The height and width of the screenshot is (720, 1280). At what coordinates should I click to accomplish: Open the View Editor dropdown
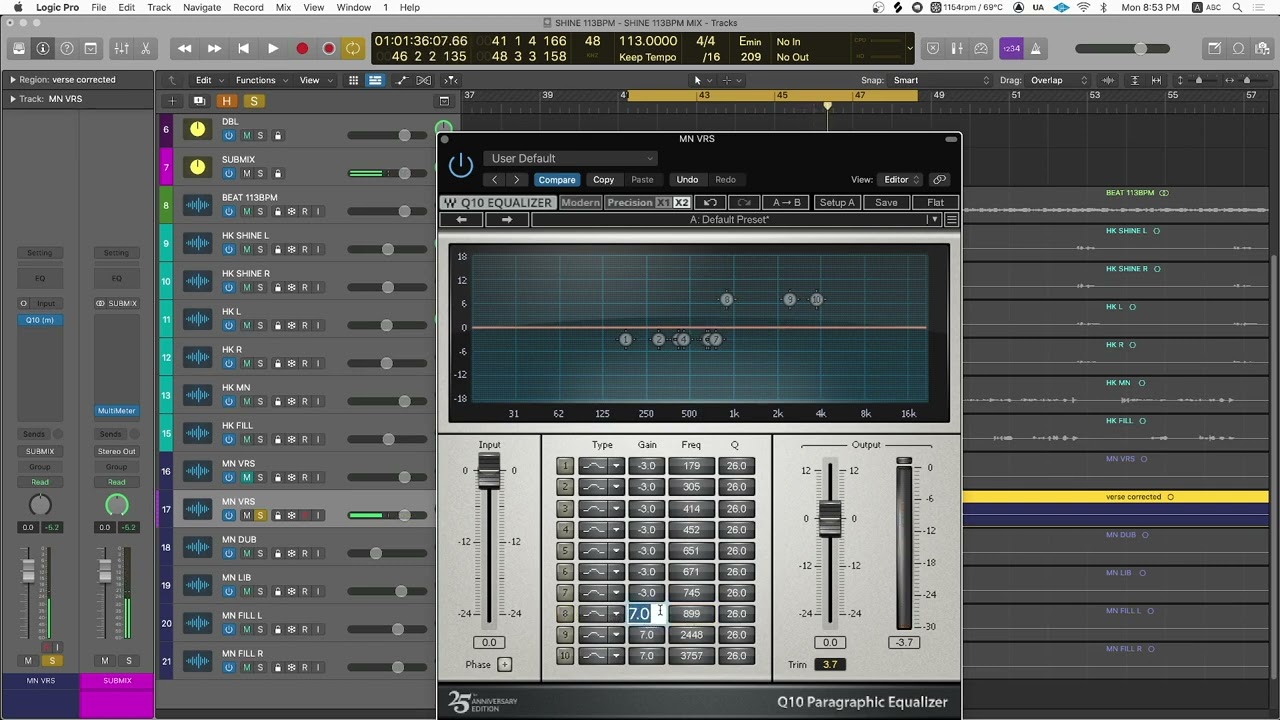[x=901, y=180]
